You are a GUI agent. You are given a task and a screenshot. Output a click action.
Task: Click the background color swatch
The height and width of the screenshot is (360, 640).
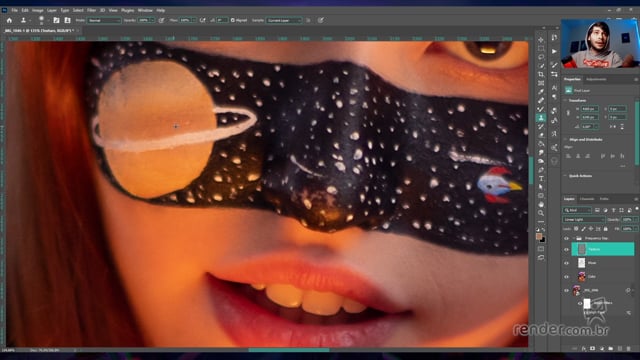click(x=542, y=240)
